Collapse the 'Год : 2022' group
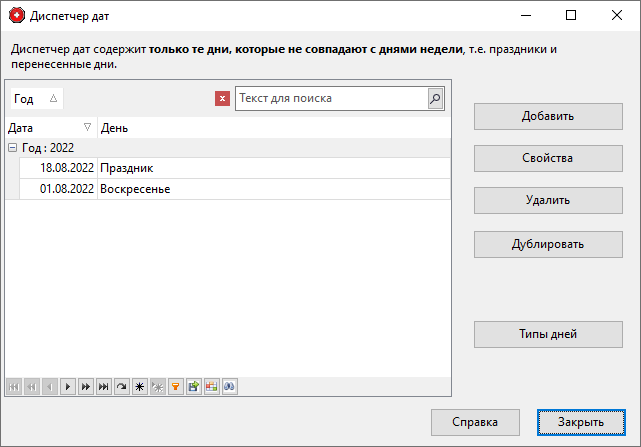The width and height of the screenshot is (641, 447). tap(12, 147)
